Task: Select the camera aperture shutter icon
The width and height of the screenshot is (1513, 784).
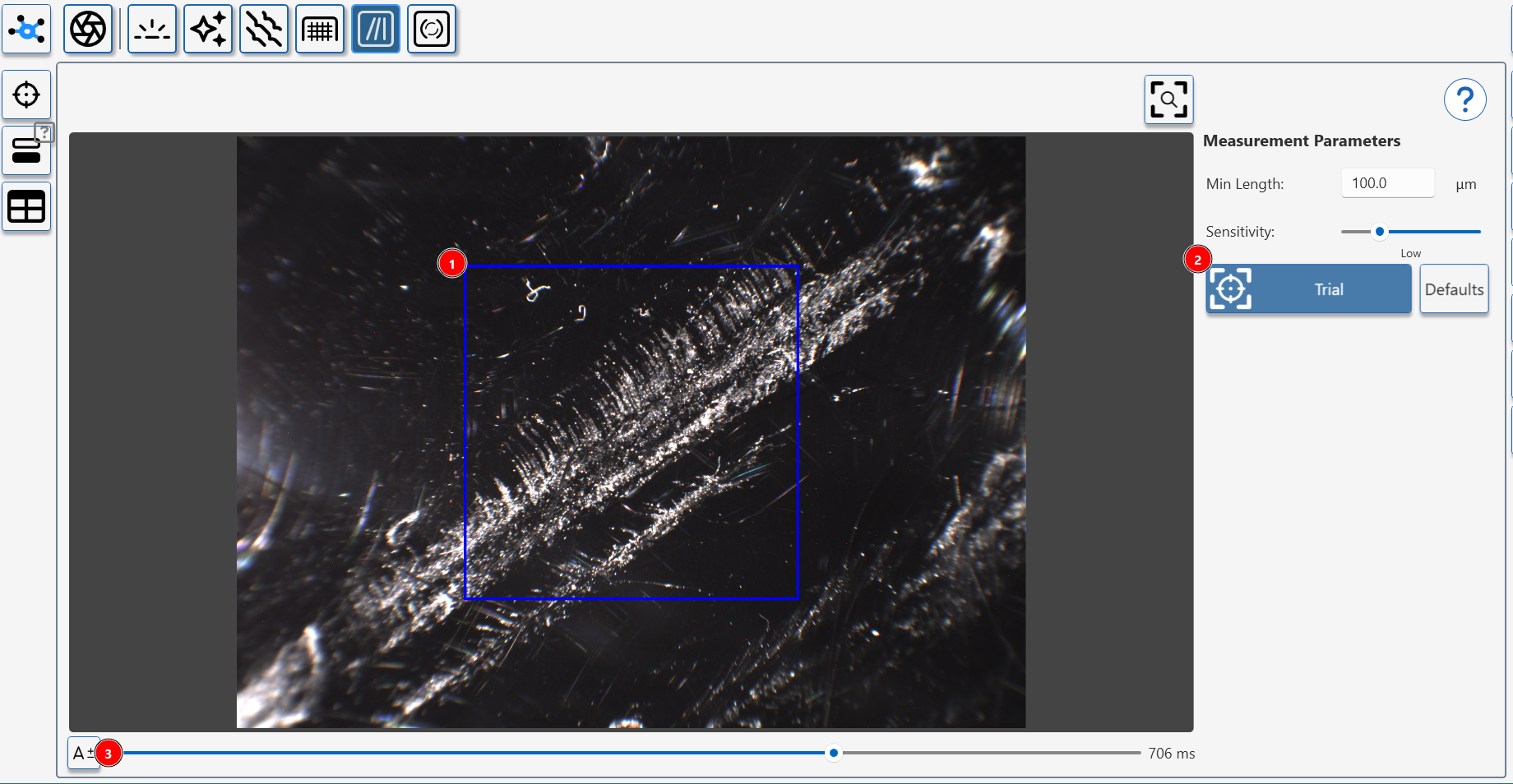Action: coord(88,30)
